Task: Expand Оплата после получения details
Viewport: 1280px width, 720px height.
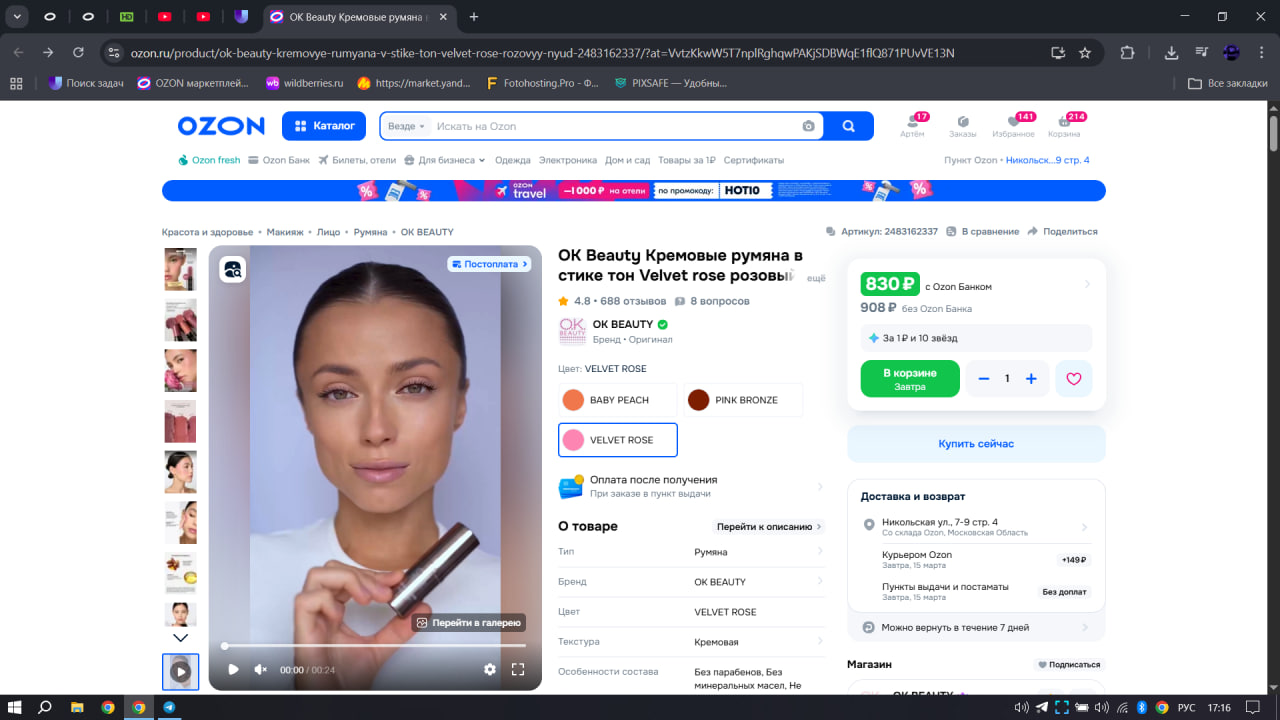Action: point(692,486)
